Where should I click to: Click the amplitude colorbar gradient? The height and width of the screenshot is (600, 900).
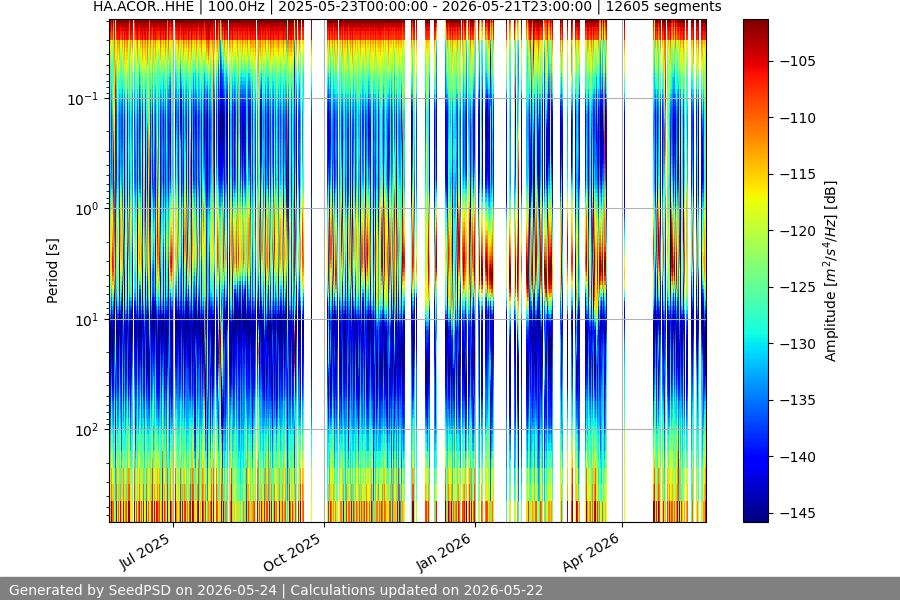[x=755, y=271]
